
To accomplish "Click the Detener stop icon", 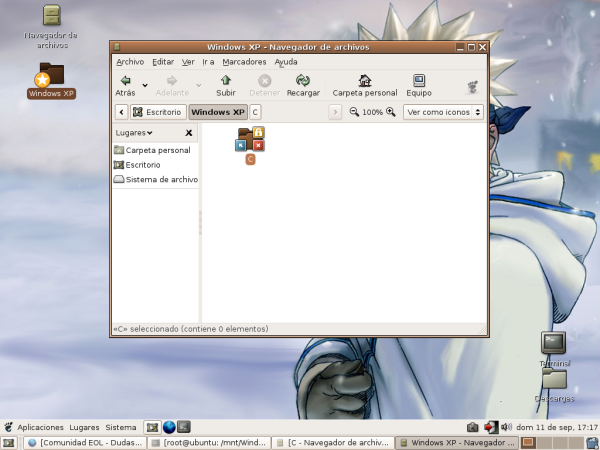I will [264, 81].
